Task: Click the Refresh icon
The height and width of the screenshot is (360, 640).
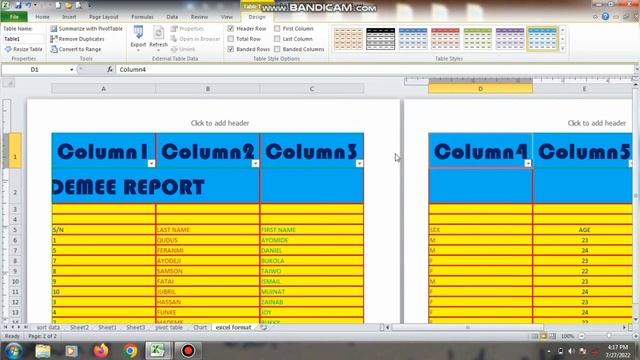Action: [158, 33]
